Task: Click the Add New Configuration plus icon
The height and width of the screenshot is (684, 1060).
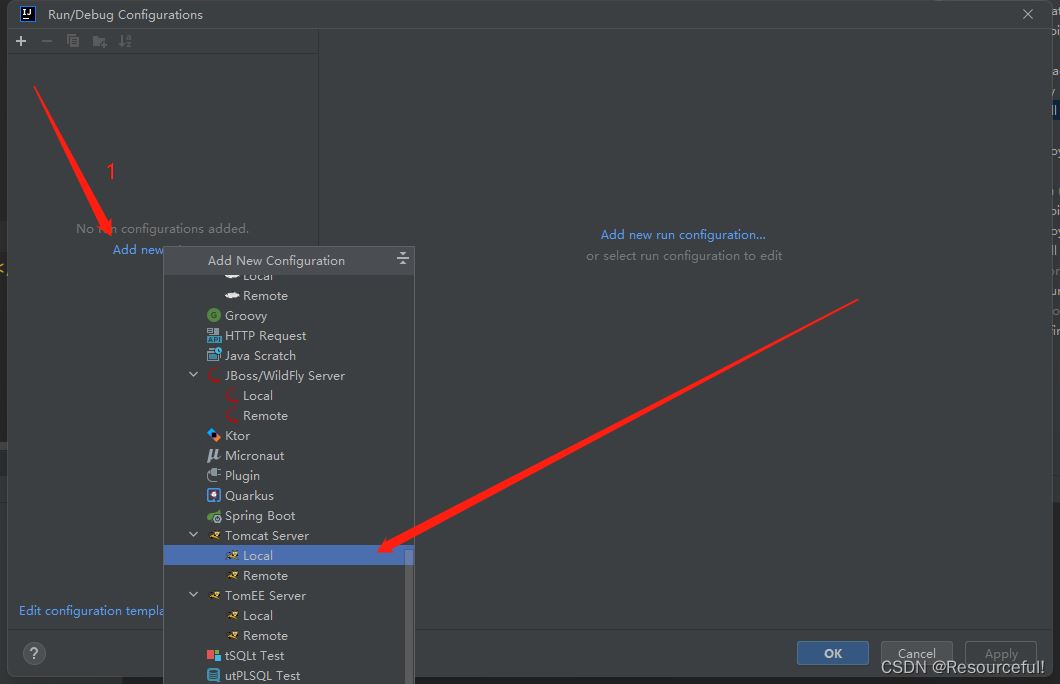Action: point(21,41)
